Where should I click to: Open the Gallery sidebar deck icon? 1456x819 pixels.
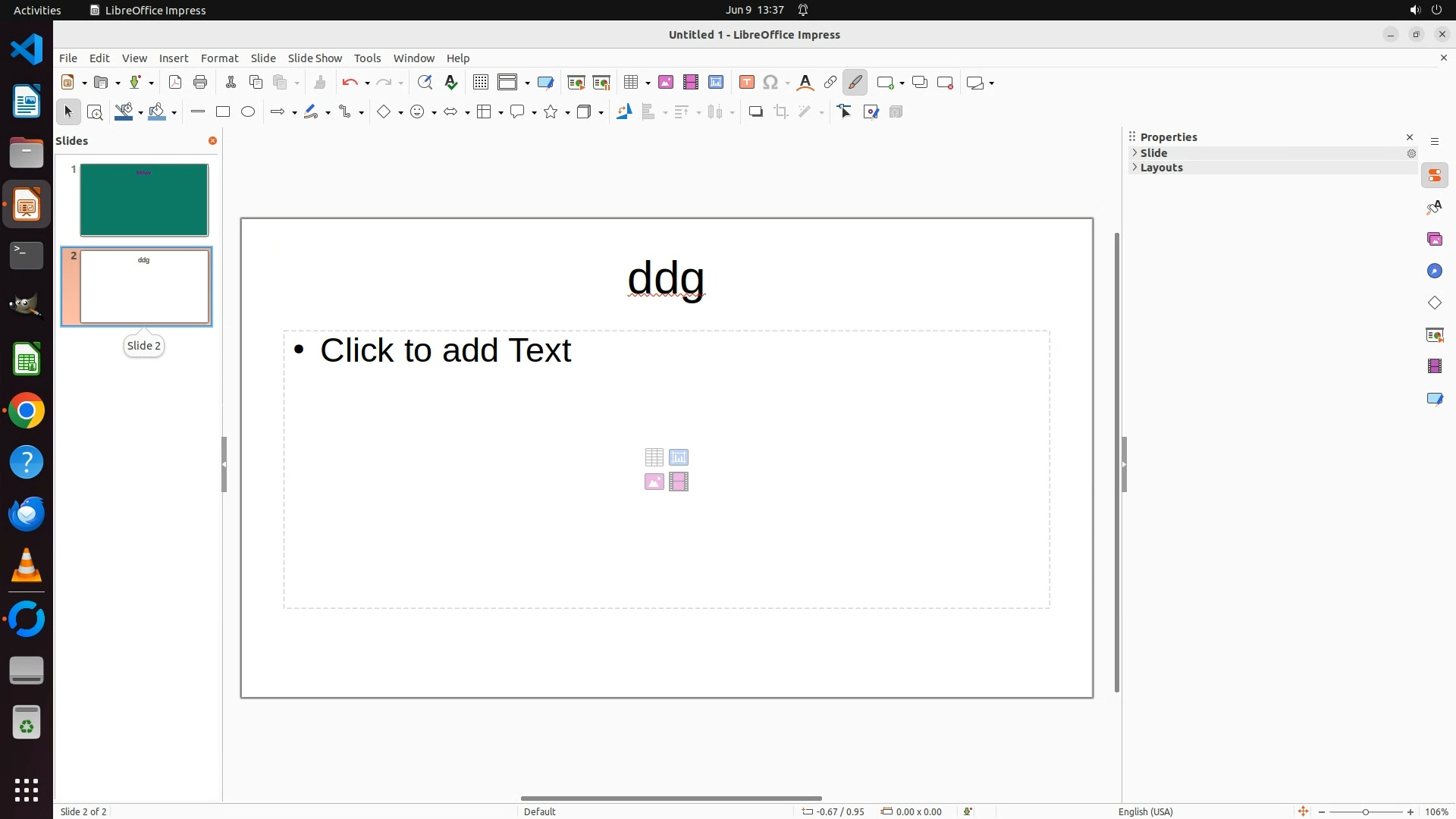tap(1435, 240)
